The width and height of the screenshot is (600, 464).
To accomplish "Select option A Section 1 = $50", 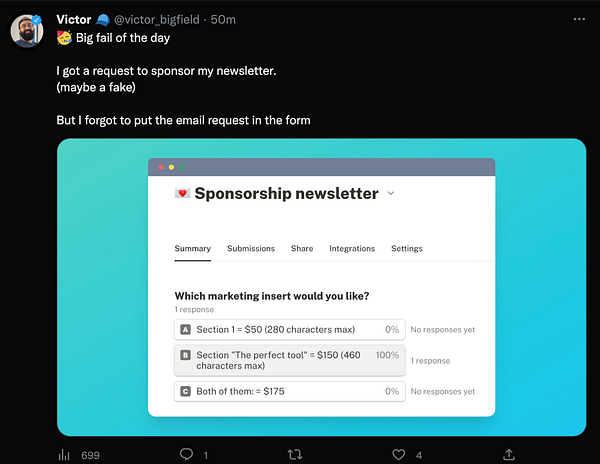I will 290,329.
